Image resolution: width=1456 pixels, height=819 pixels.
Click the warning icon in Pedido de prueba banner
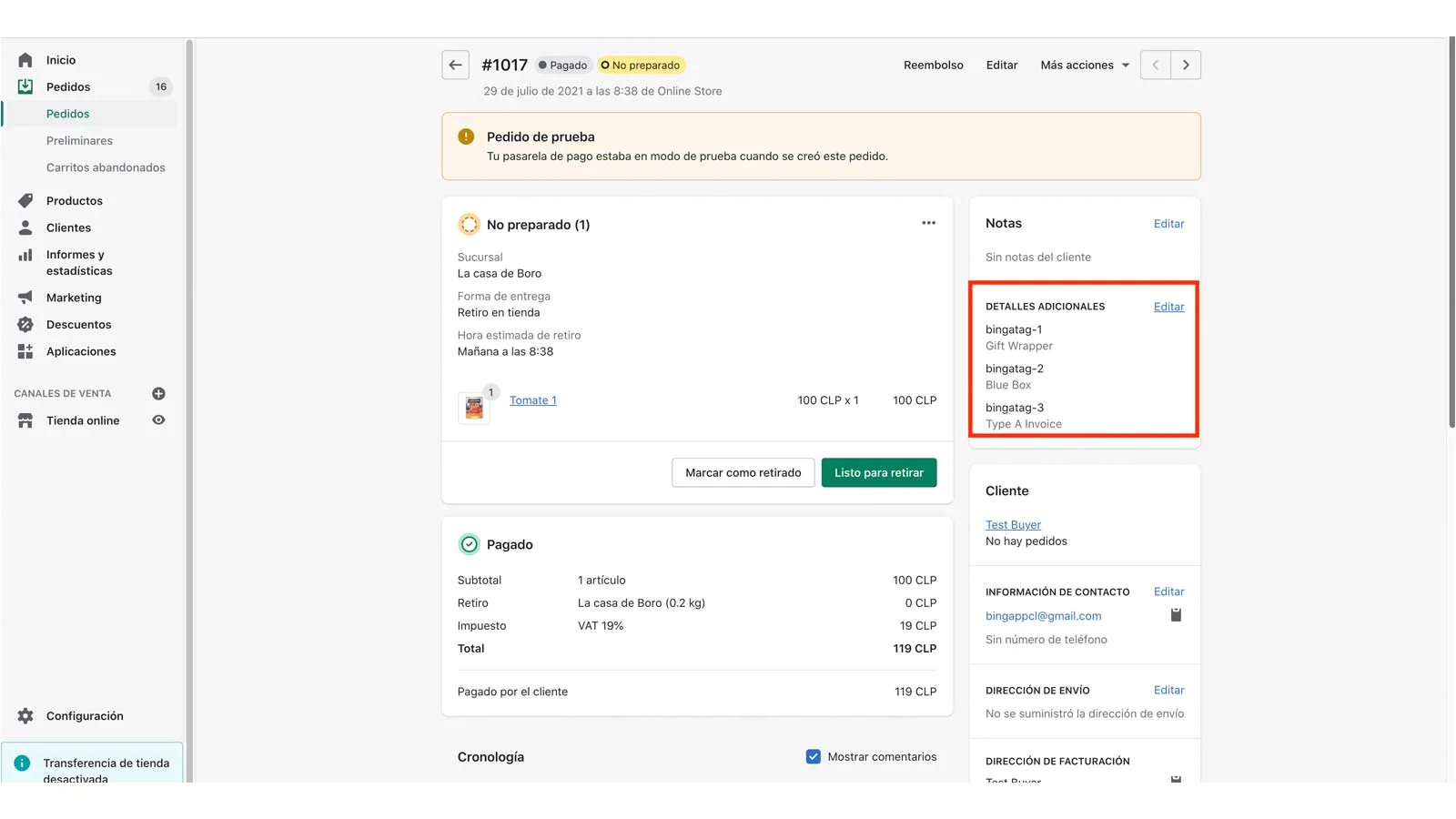tap(466, 136)
